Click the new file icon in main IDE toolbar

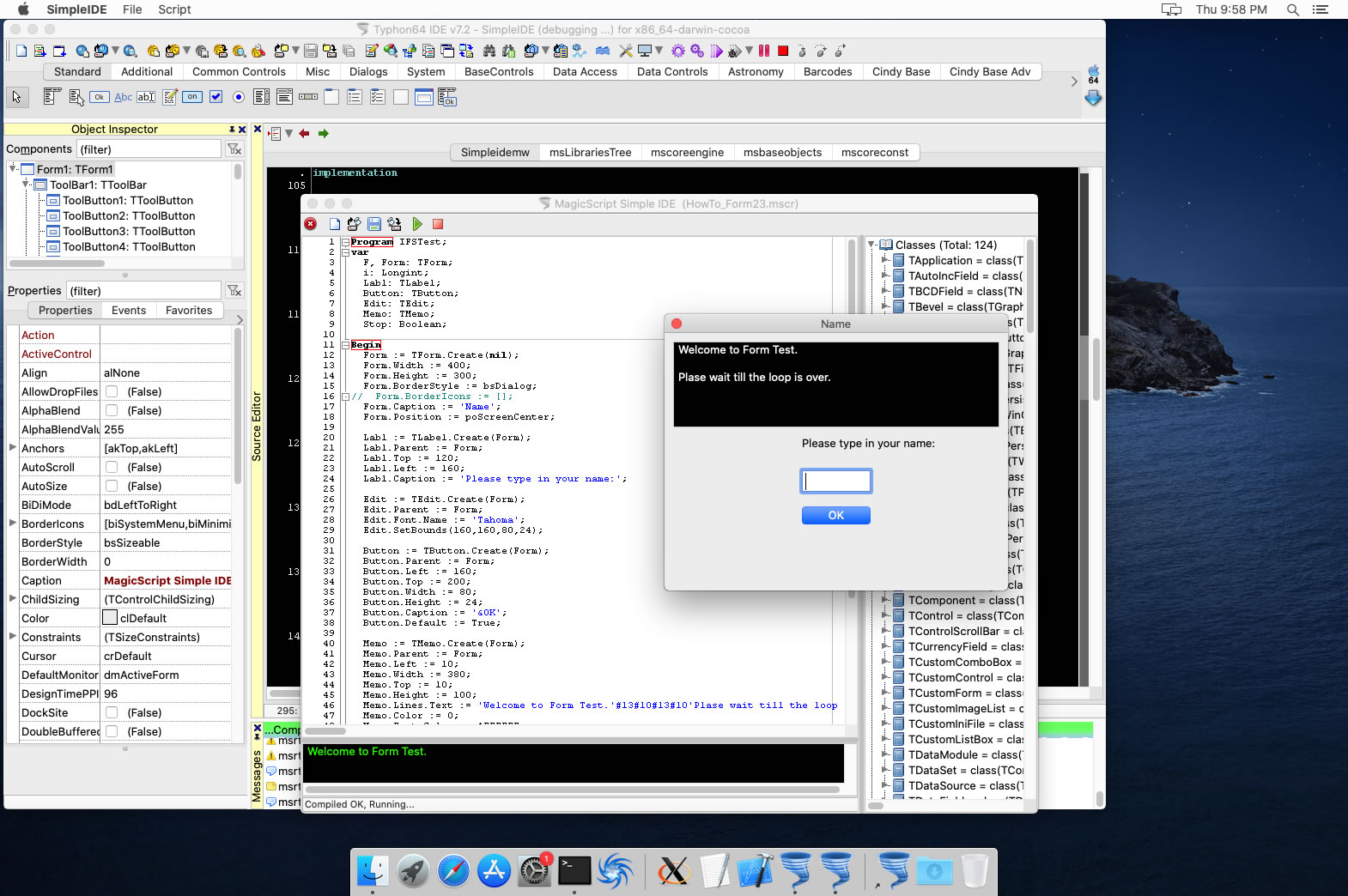pyautogui.click(x=21, y=51)
